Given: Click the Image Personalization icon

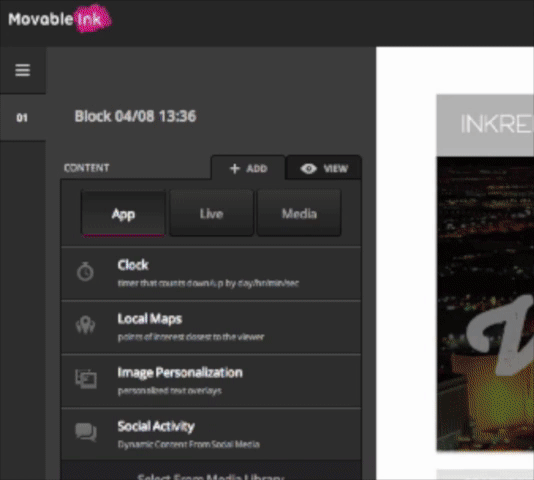Looking at the screenshot, I should tap(86, 379).
